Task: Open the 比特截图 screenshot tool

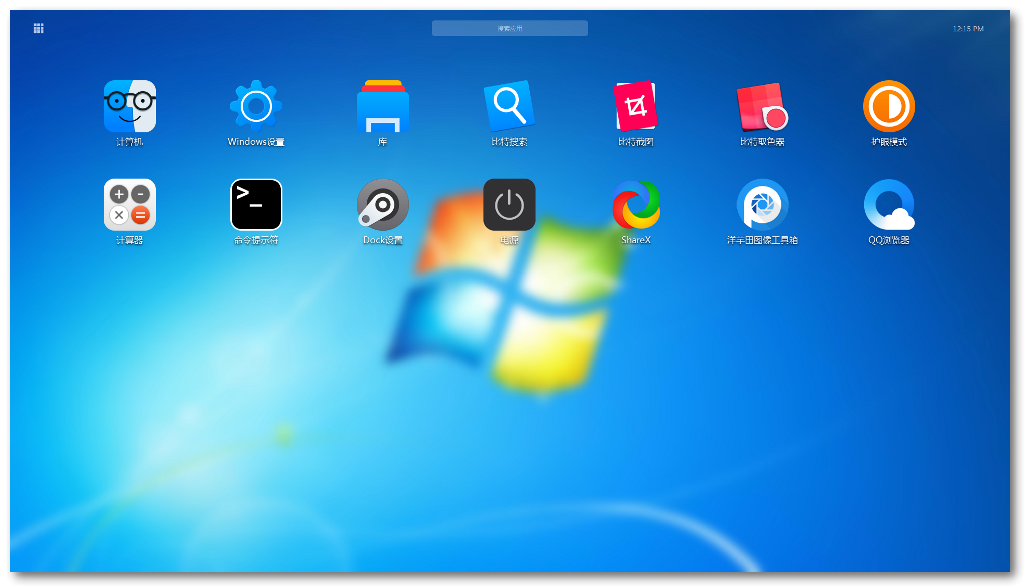Action: tap(636, 105)
